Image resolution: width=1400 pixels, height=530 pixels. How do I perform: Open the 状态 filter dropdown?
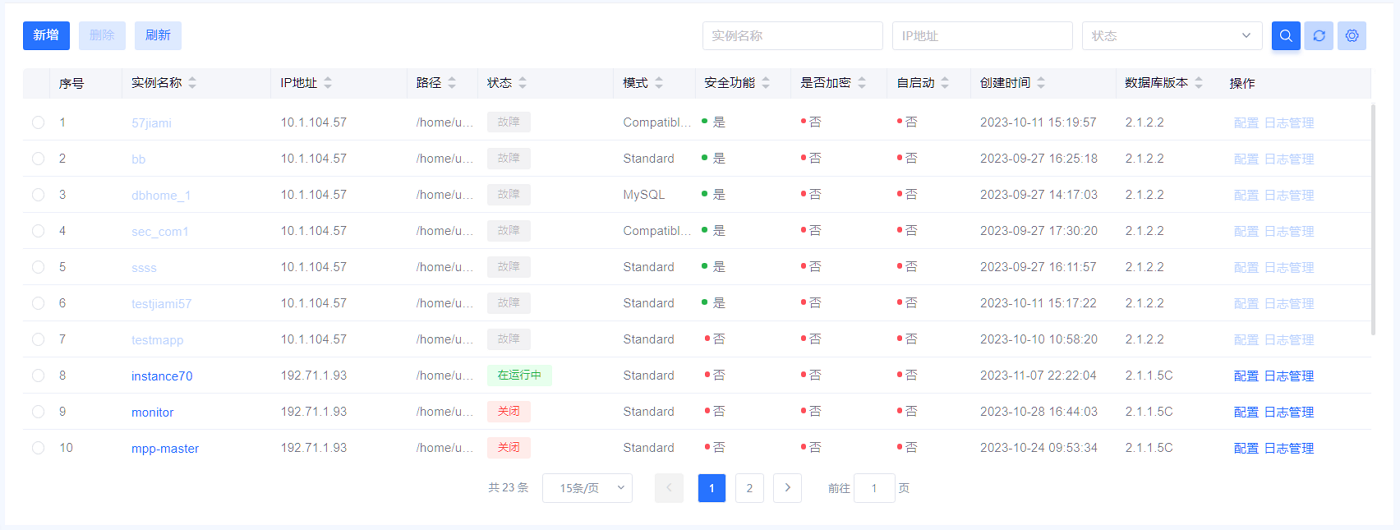[x=1171, y=36]
